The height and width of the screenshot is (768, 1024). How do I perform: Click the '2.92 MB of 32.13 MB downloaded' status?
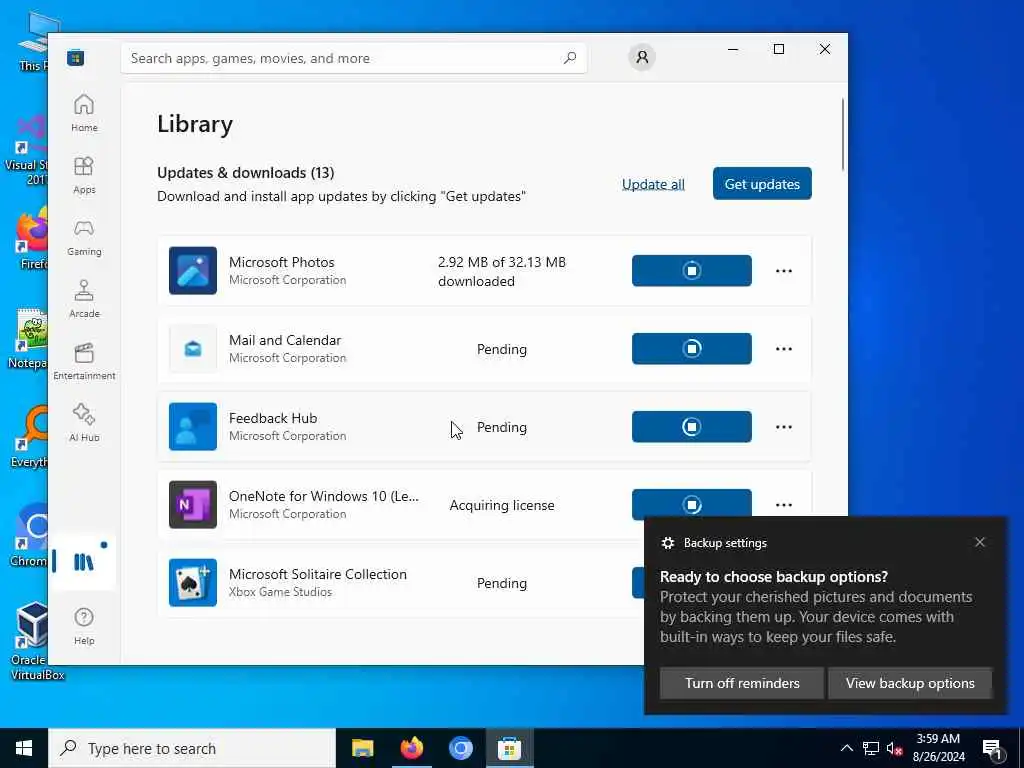(x=502, y=271)
